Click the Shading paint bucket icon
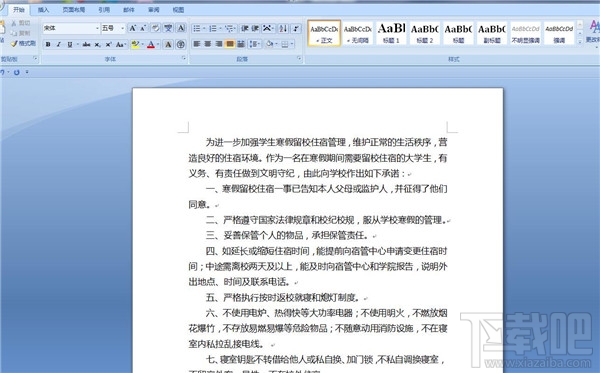Viewport: 600px width, 373px height. coord(269,44)
